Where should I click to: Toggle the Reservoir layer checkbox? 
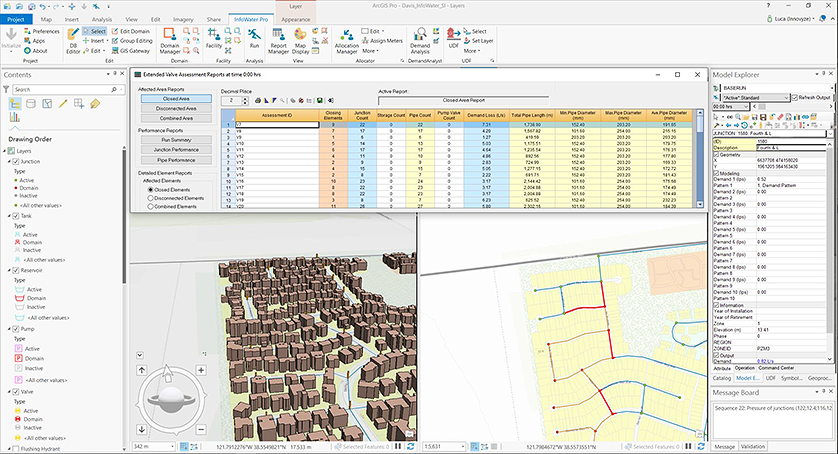click(16, 271)
